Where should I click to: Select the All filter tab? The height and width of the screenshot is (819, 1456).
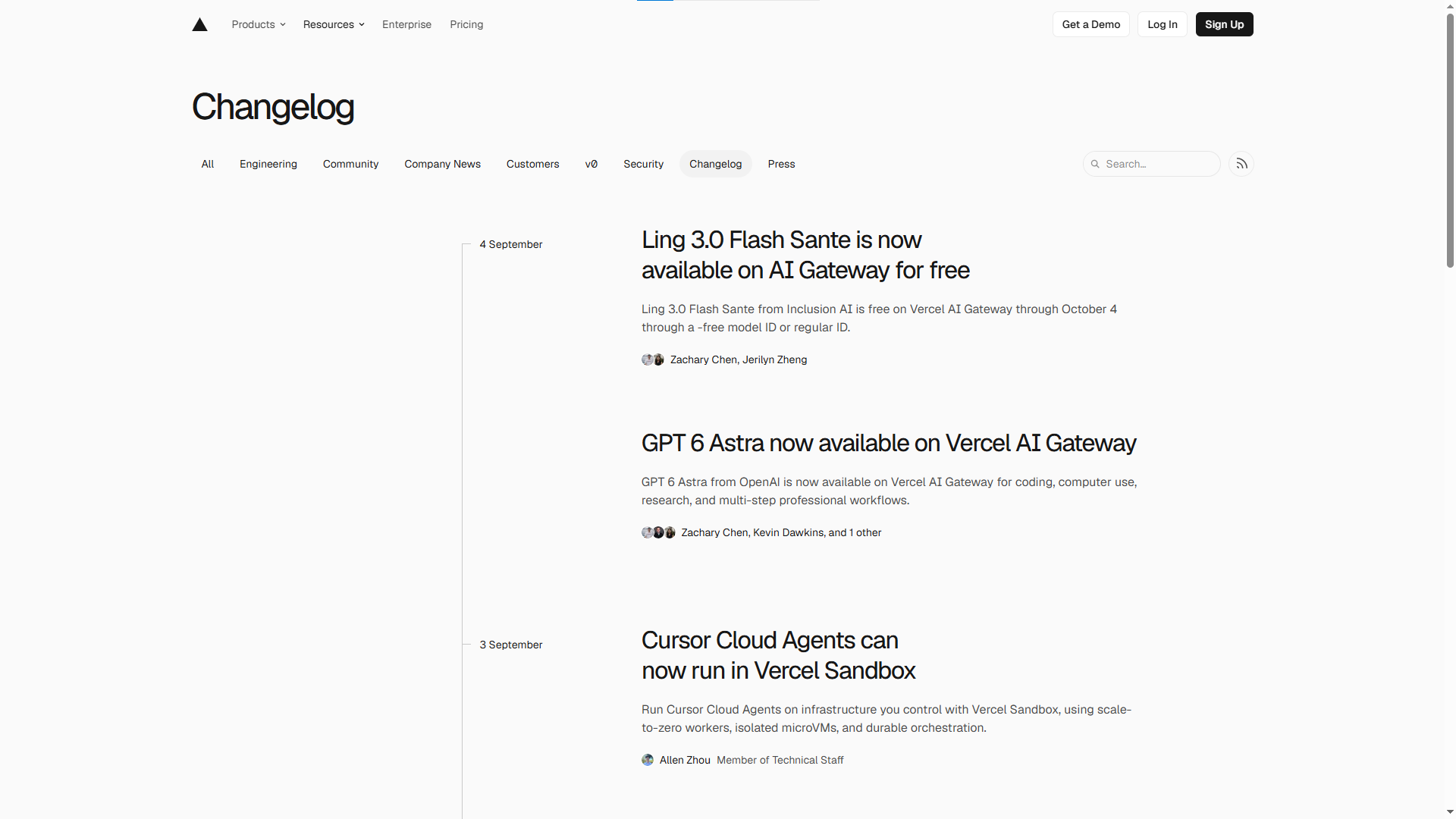point(208,164)
